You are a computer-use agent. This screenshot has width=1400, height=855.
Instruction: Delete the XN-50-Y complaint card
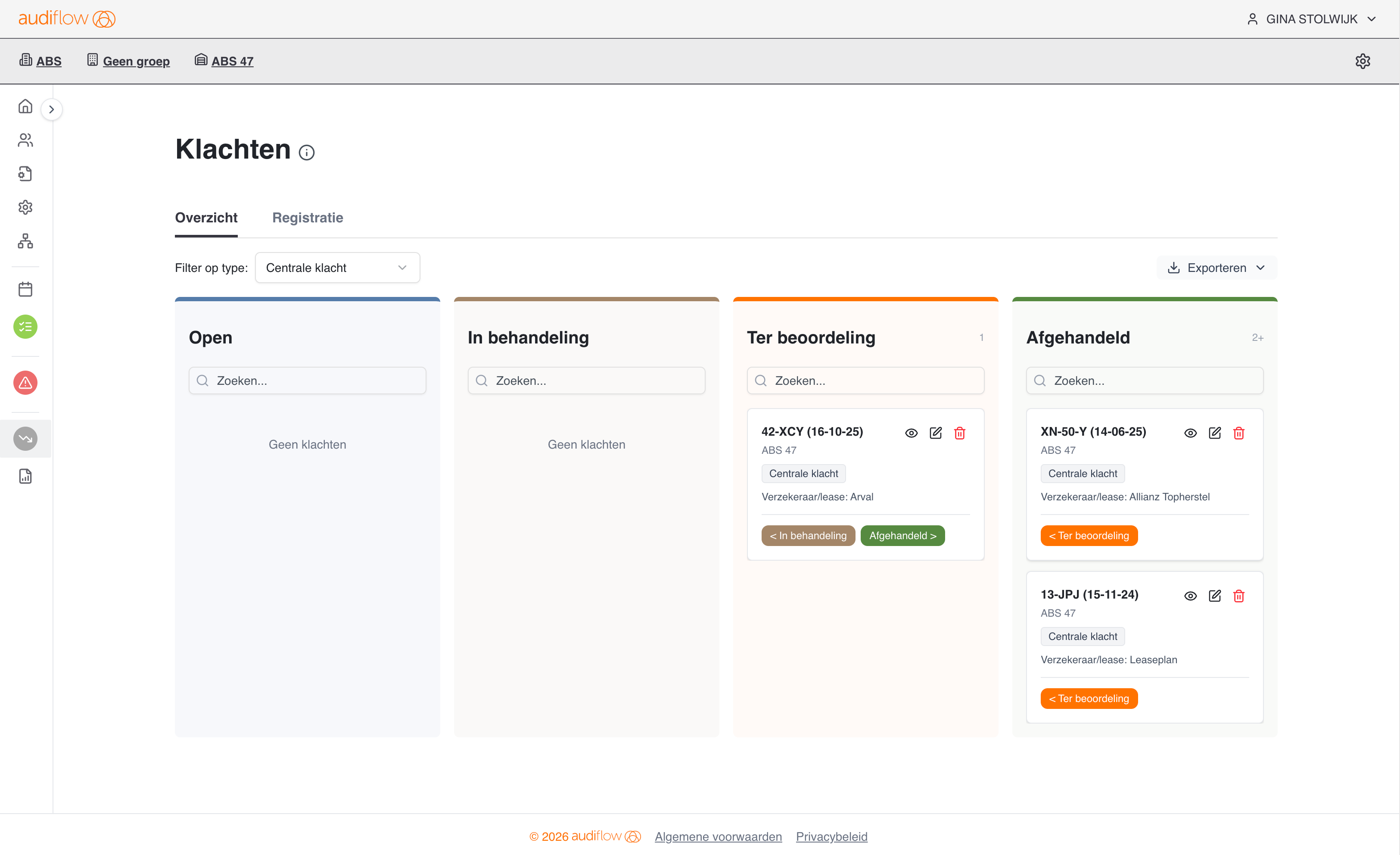[x=1238, y=433]
